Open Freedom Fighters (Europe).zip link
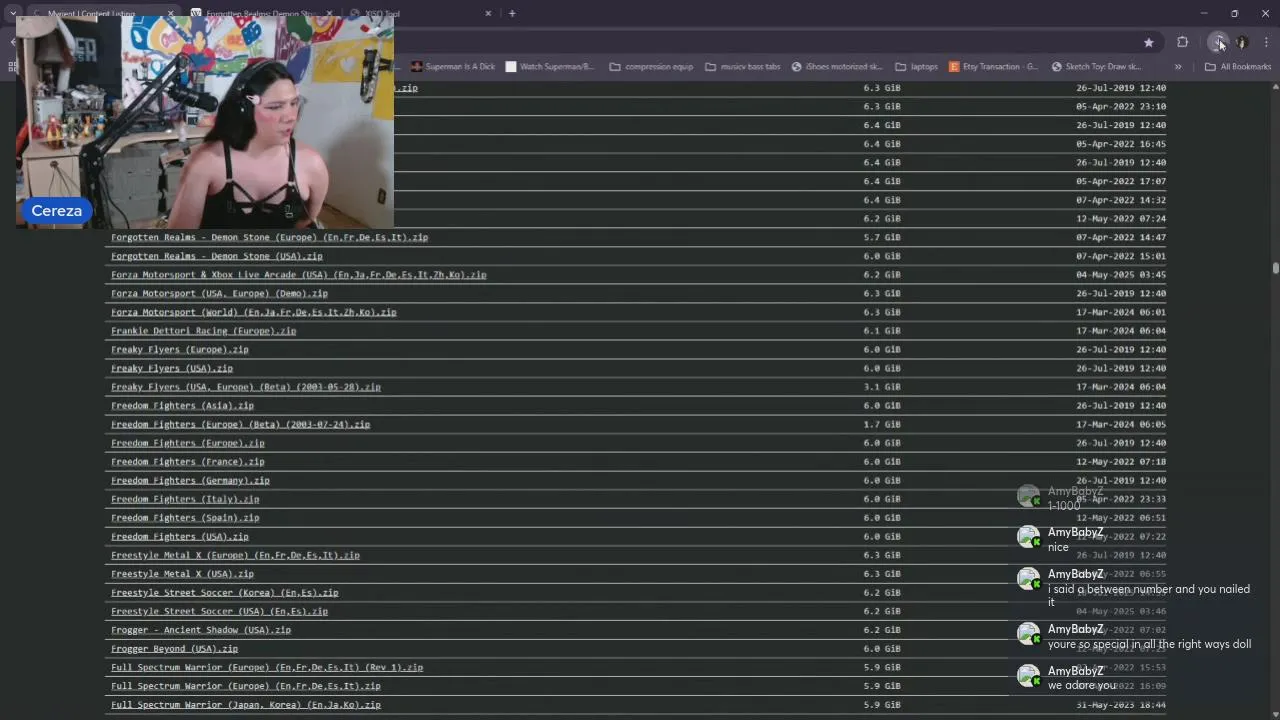This screenshot has height=720, width=1280. 187,443
